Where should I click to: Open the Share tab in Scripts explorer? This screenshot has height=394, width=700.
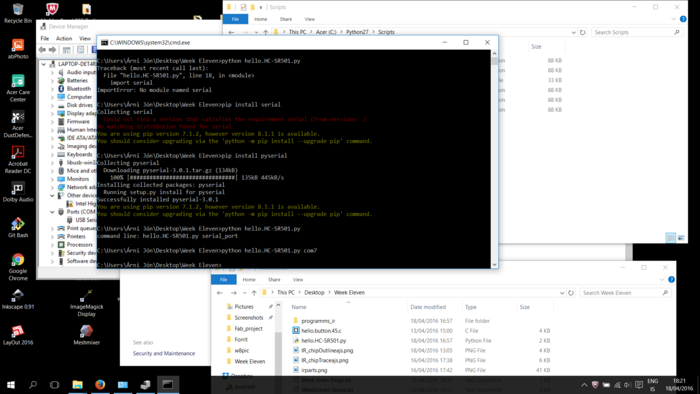tap(286, 19)
